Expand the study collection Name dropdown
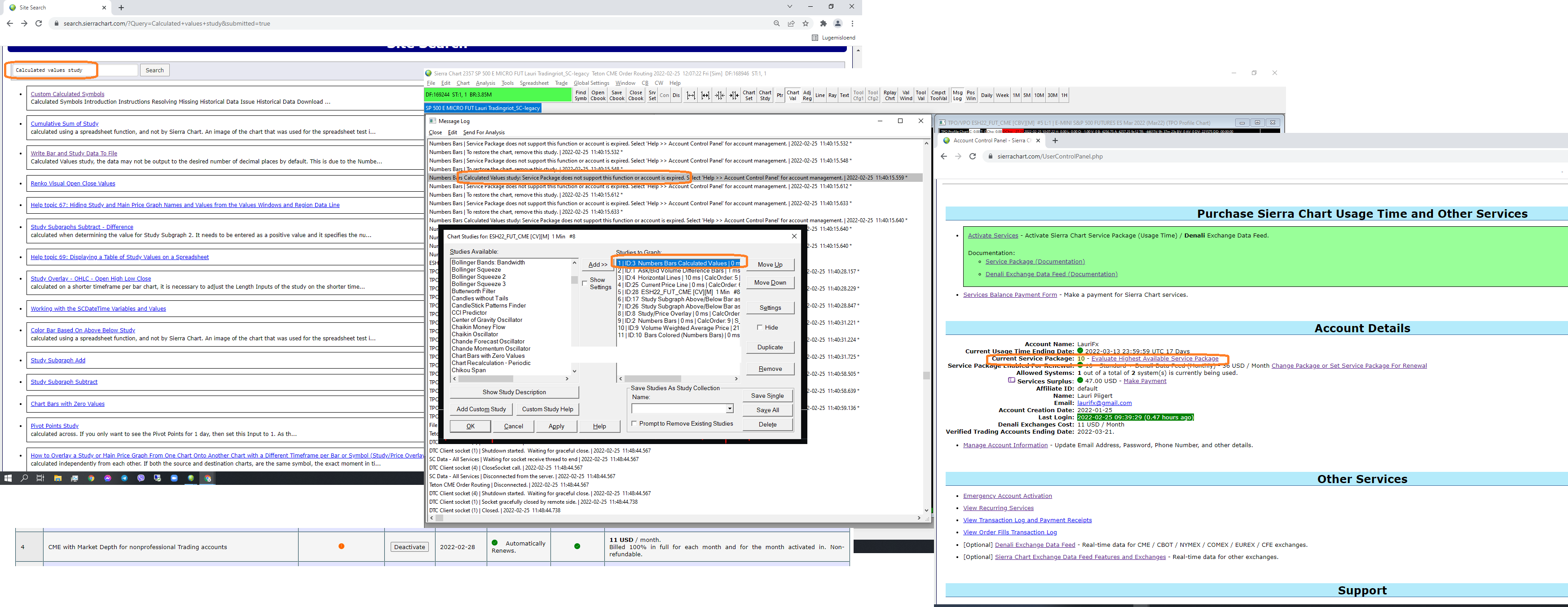1568x607 pixels. click(x=729, y=409)
